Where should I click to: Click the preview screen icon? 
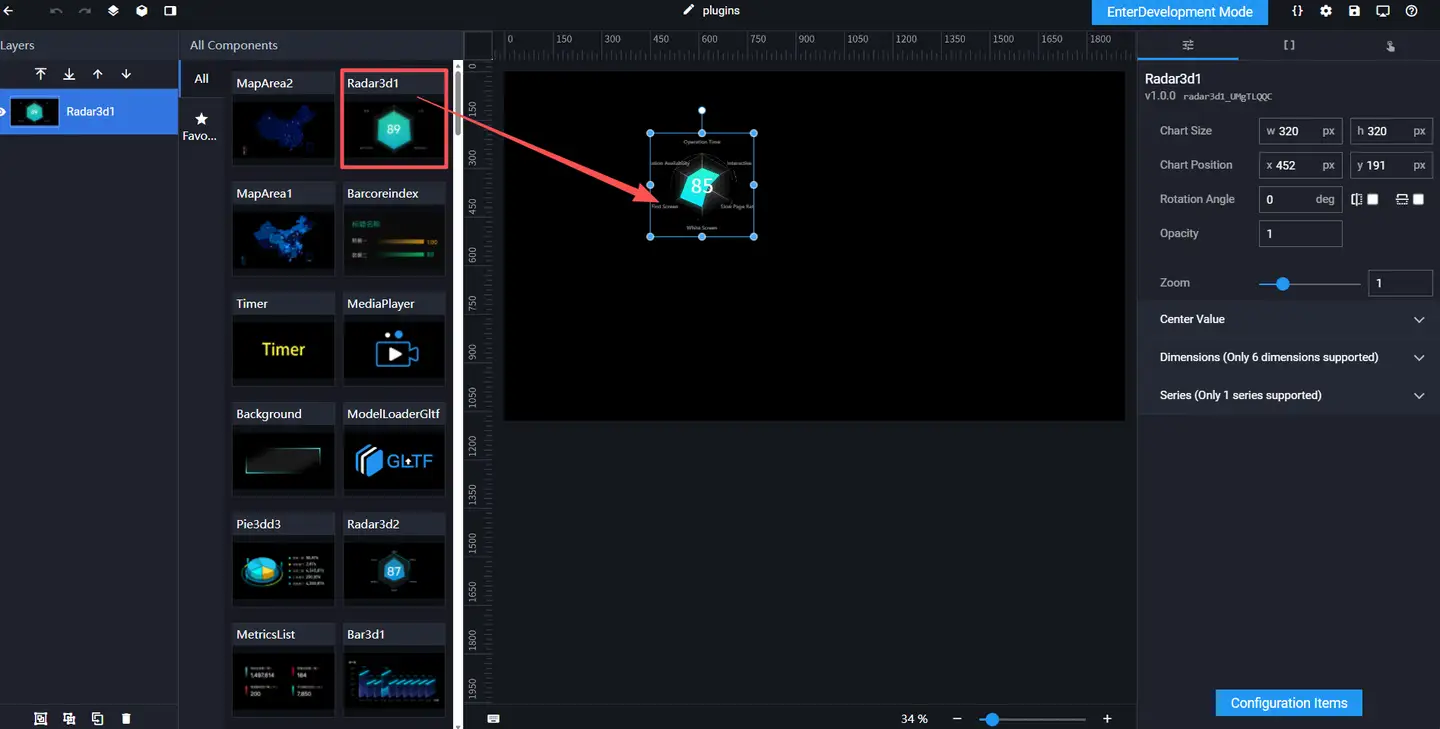pos(1383,11)
